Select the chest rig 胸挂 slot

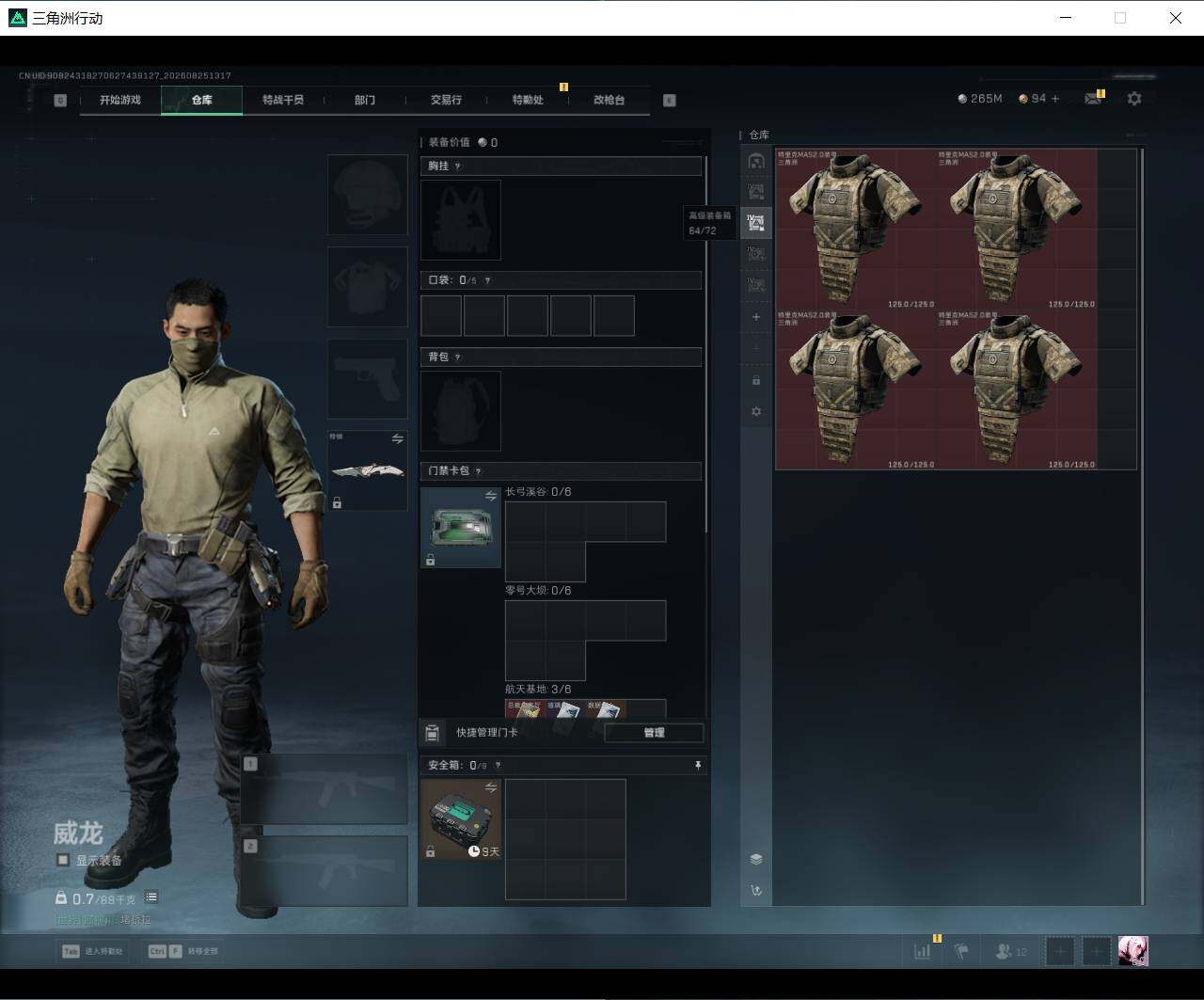click(x=461, y=220)
